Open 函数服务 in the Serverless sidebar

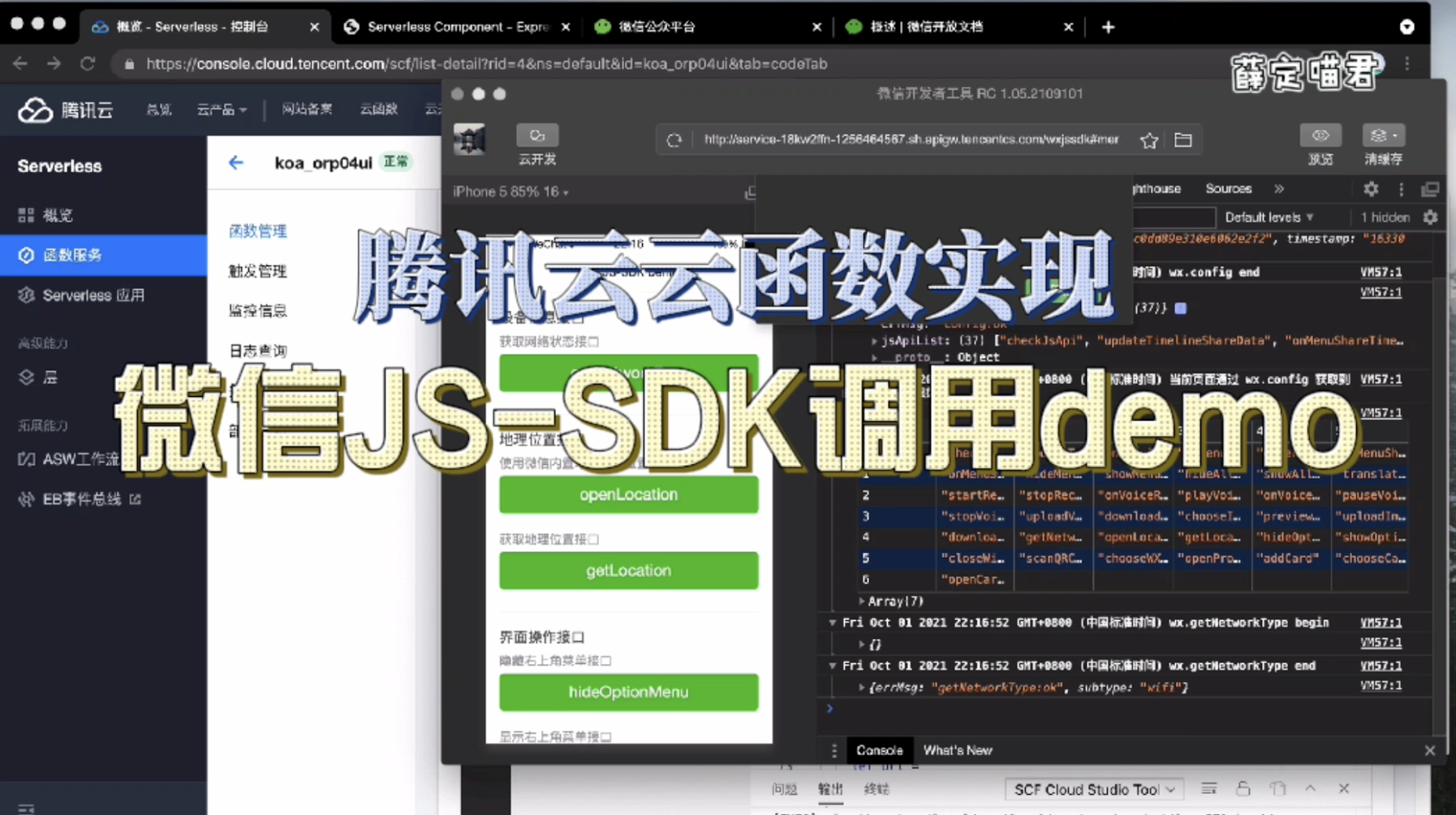tap(103, 256)
